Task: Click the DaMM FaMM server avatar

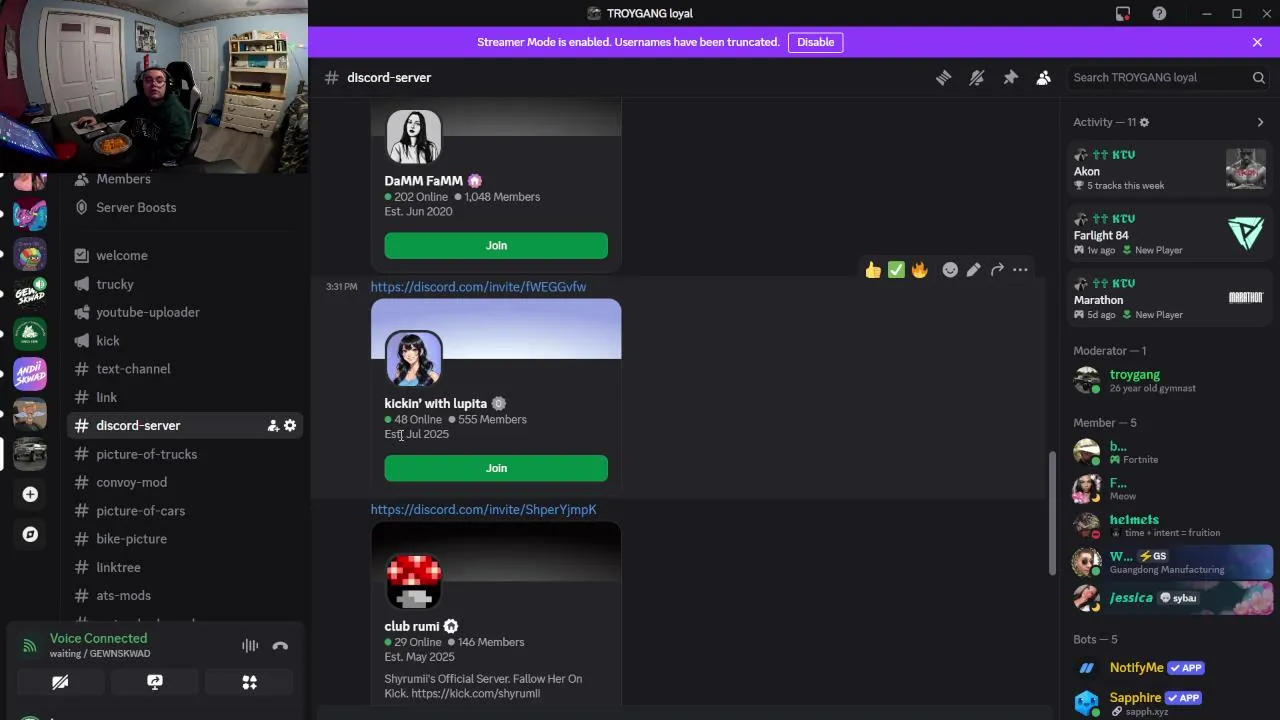Action: (x=414, y=137)
